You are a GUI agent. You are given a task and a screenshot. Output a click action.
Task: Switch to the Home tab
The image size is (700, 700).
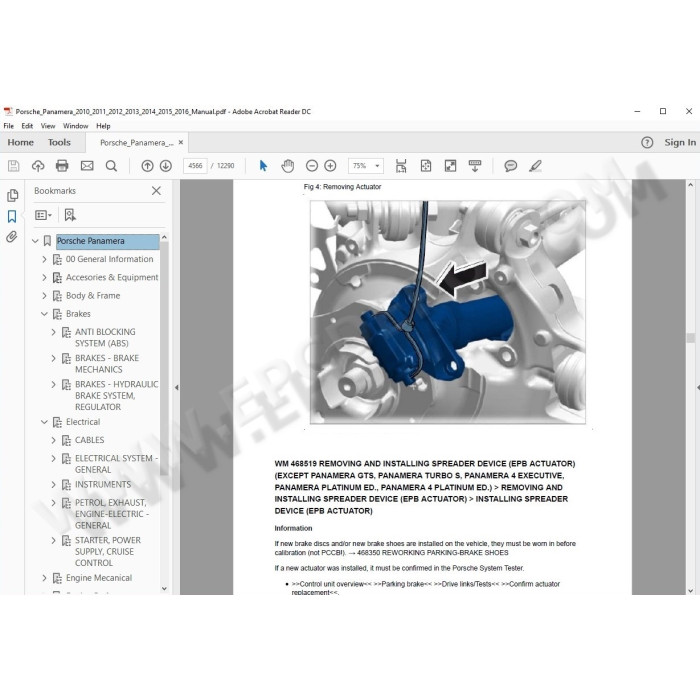tap(21, 142)
